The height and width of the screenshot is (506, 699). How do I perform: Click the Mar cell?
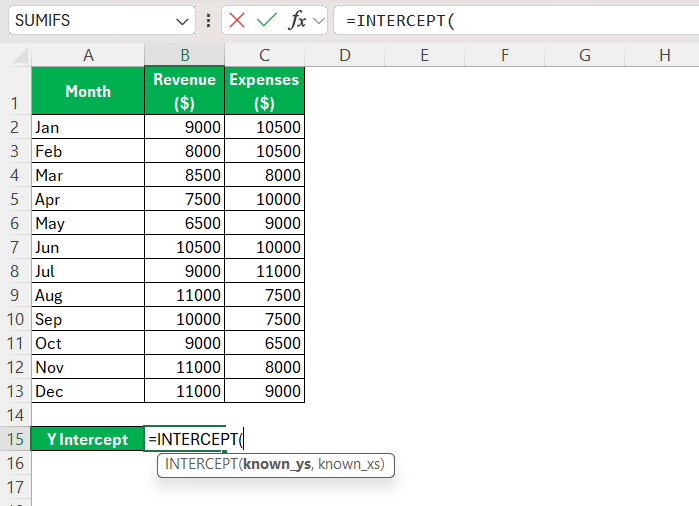pos(88,175)
